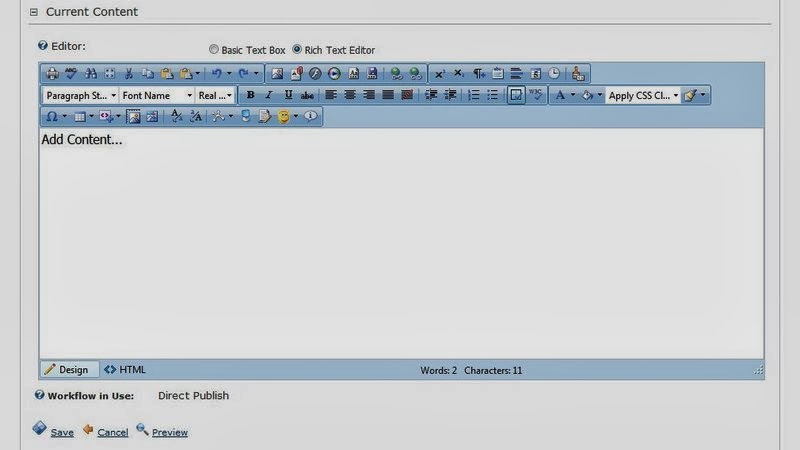Expand the paste options arrow
The image size is (800, 450).
click(x=198, y=73)
